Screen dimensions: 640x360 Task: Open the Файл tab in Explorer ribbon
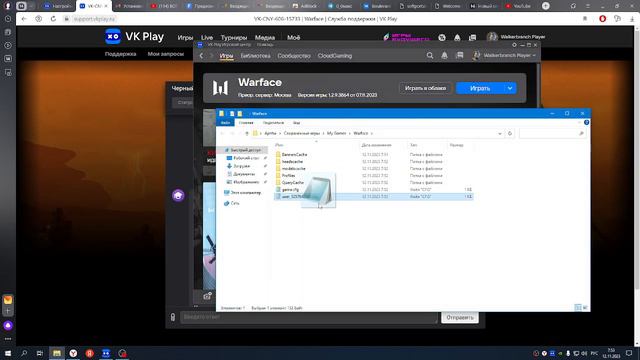pyautogui.click(x=225, y=123)
